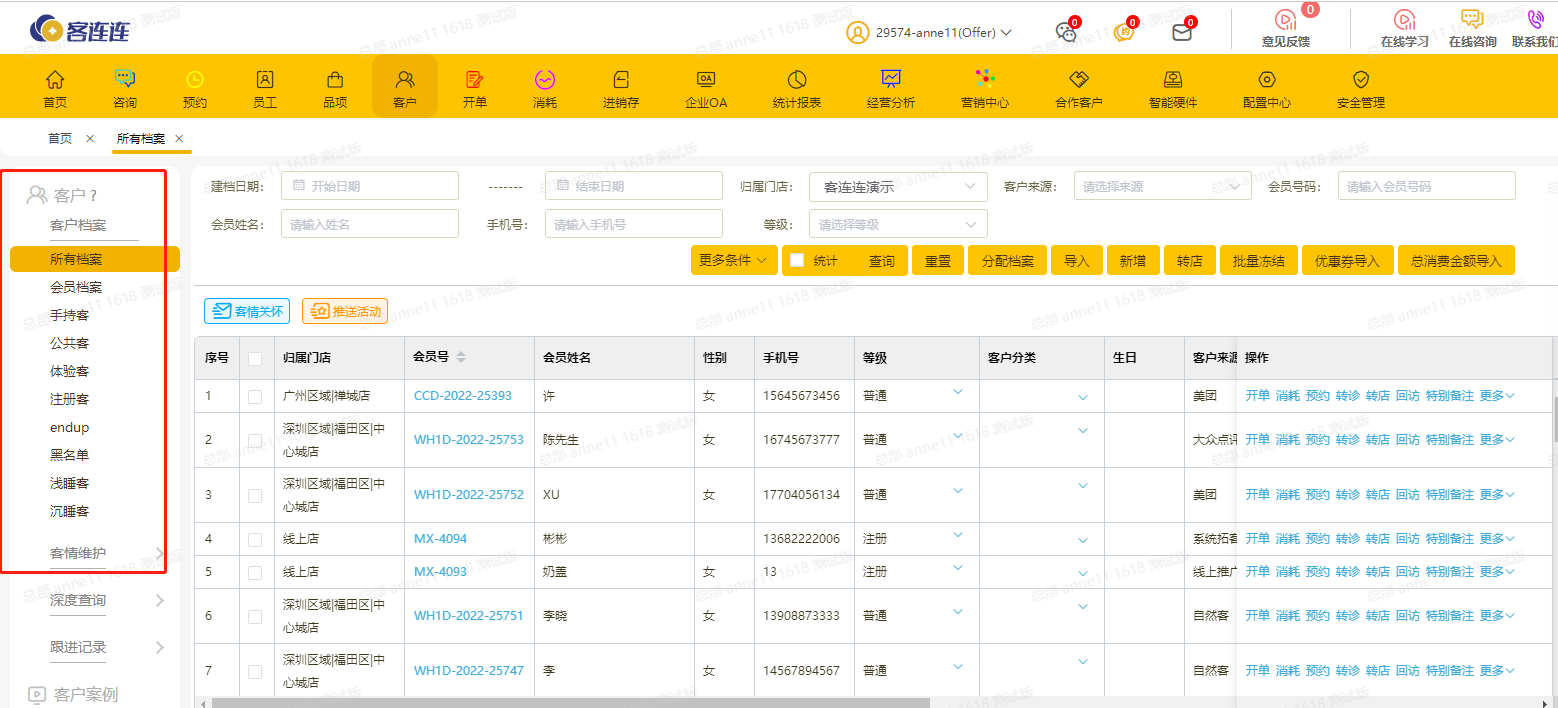Open the mail envelope notification icon
The image size is (1558, 708).
point(1182,32)
